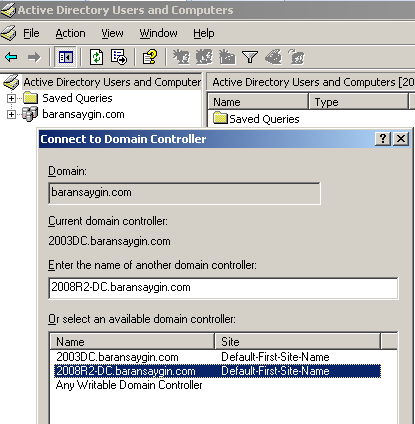Viewport: 415px width, 424px height.
Task: Click the Create New Group toolbar icon
Action: tap(204, 57)
